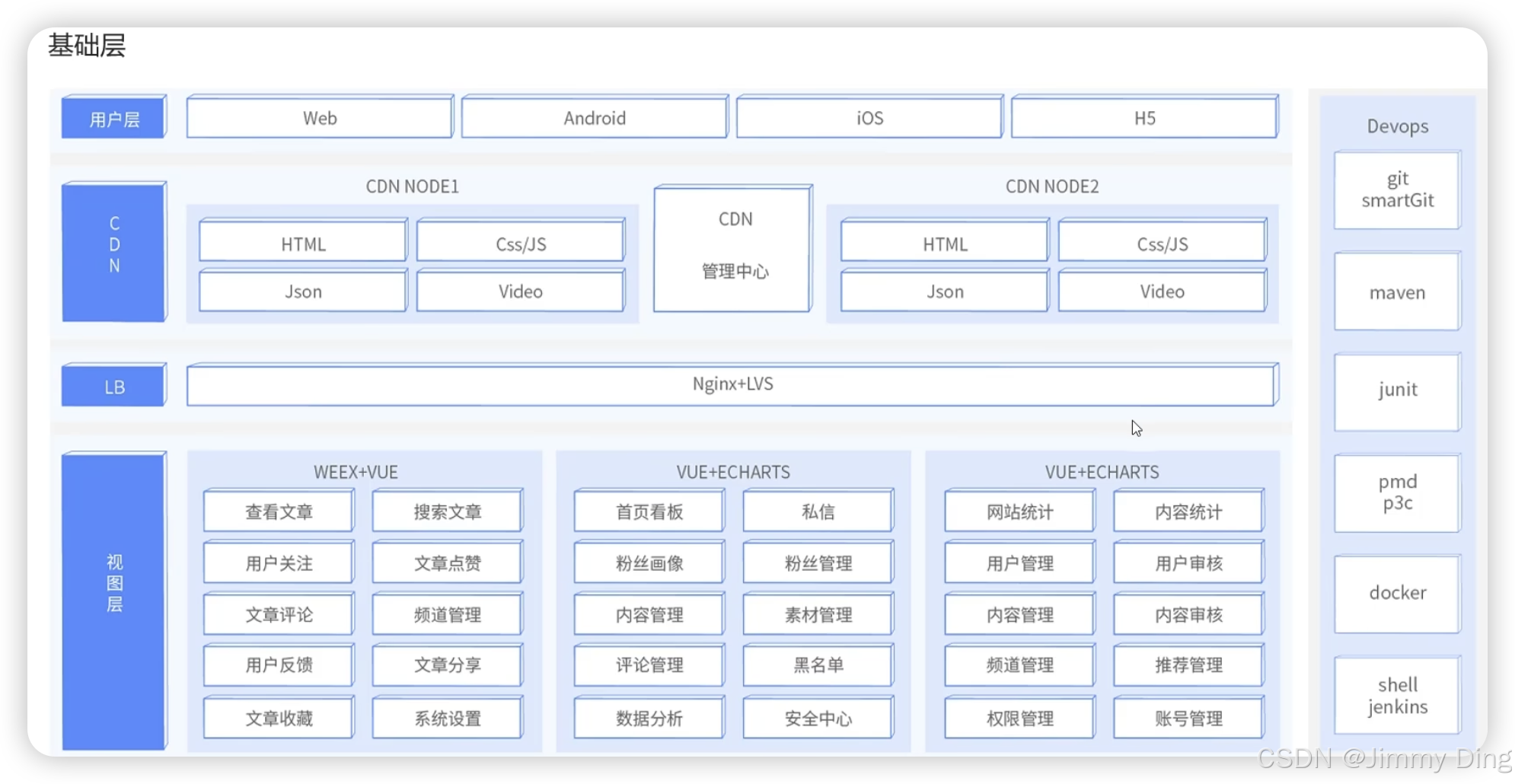This screenshot has width=1515, height=784.
Task: Select the 文章收藏 box
Action: coord(279,717)
